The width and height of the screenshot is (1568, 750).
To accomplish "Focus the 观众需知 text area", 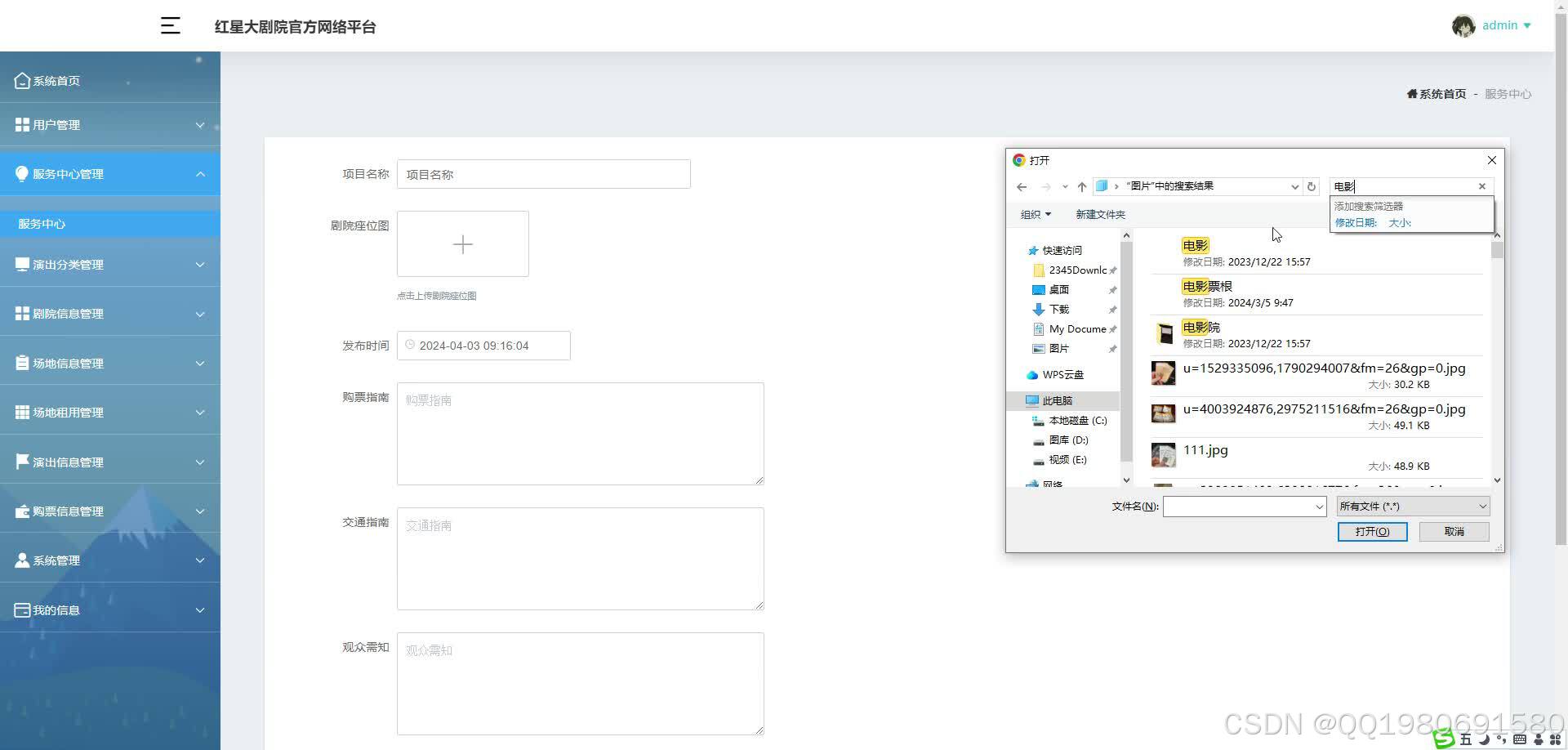I will [x=580, y=684].
